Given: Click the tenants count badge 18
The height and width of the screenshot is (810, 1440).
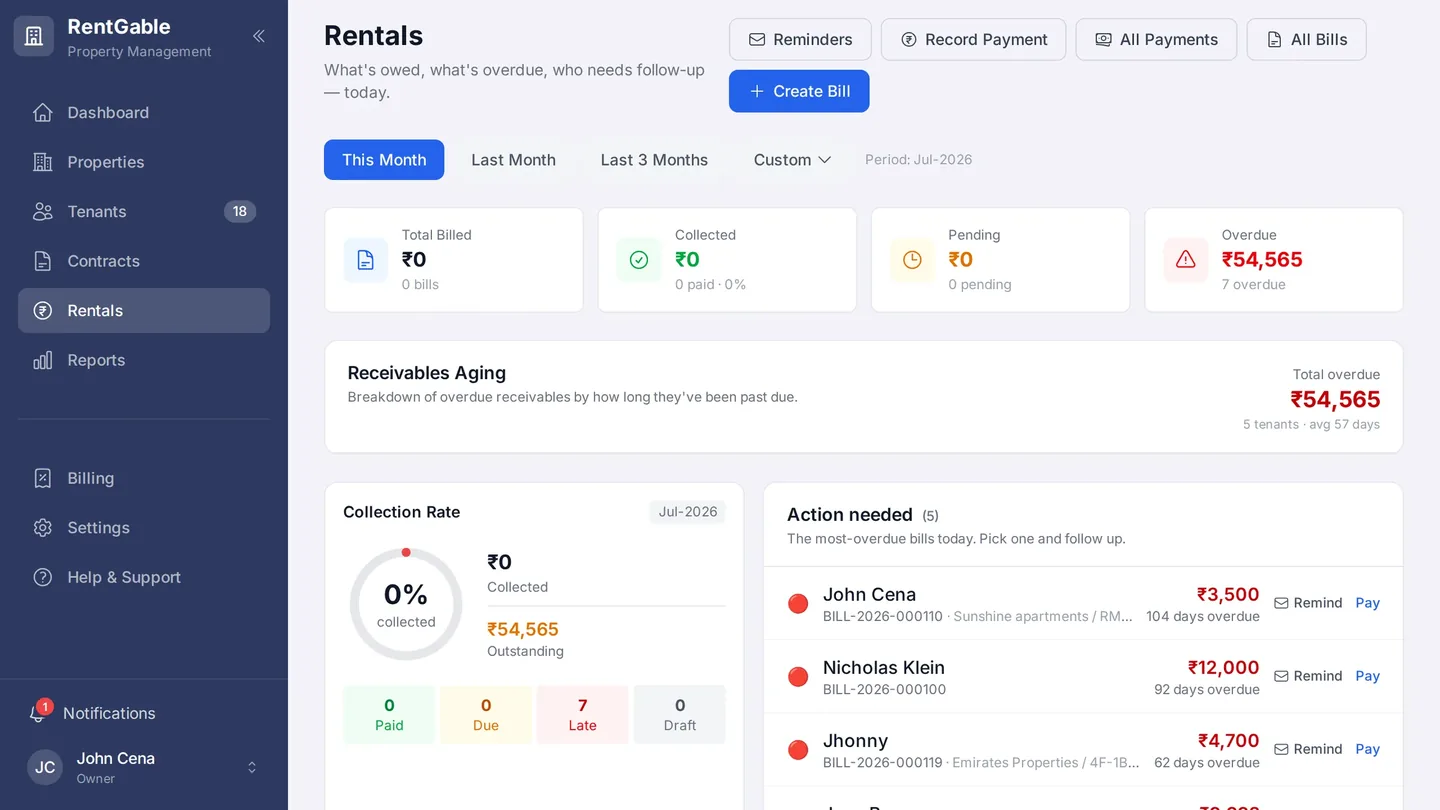Looking at the screenshot, I should (240, 211).
